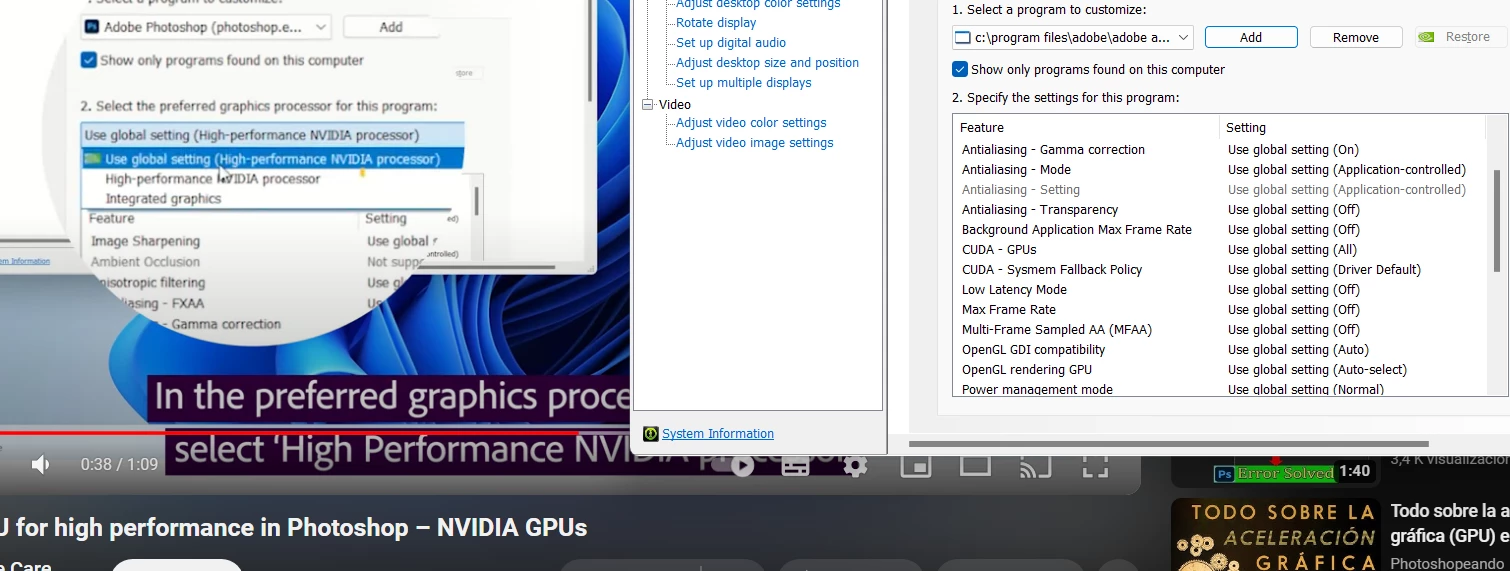This screenshot has width=1510, height=571.
Task: Open Rotate display page
Action: (x=716, y=22)
